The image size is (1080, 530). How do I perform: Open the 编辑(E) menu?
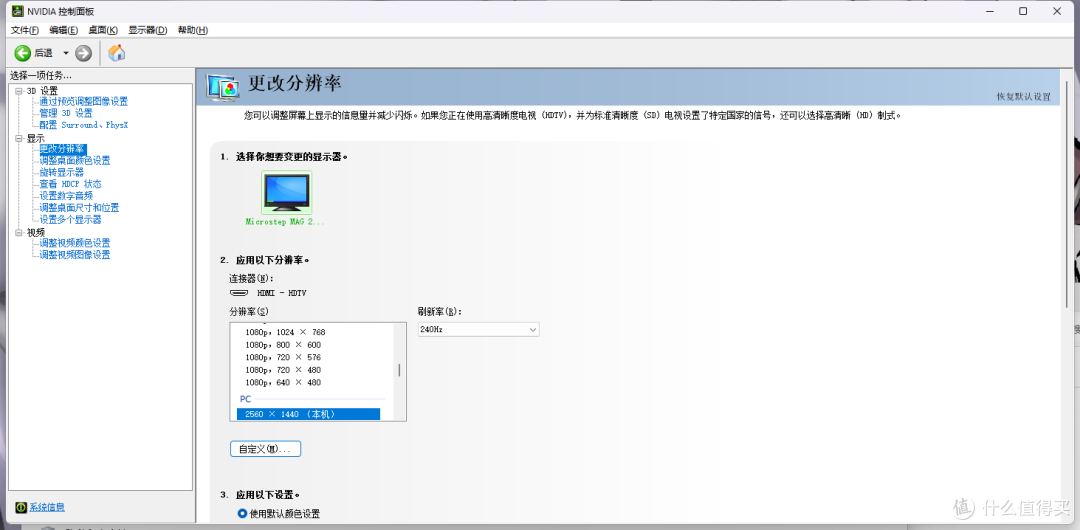pyautogui.click(x=63, y=30)
